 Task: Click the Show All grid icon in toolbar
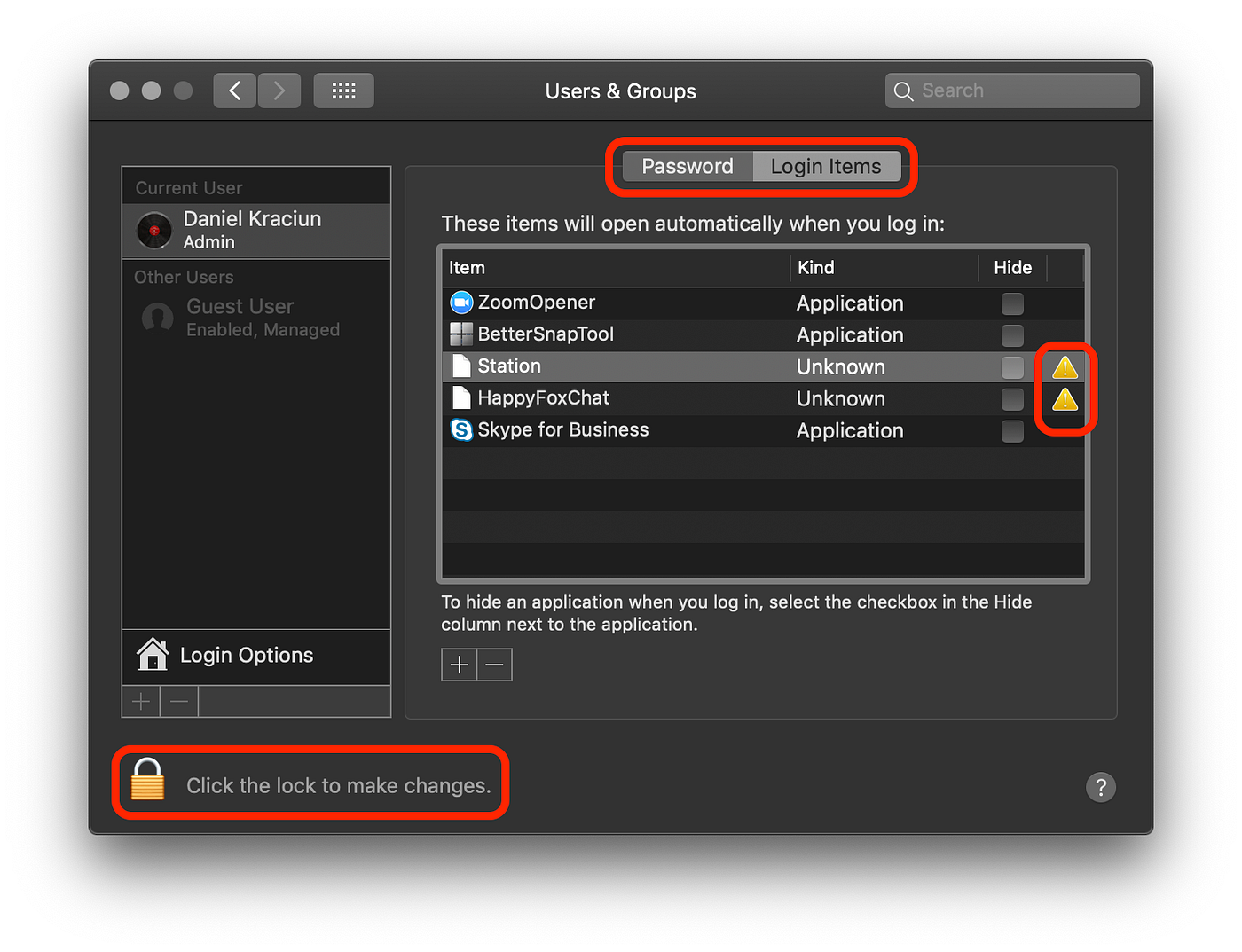tap(343, 90)
